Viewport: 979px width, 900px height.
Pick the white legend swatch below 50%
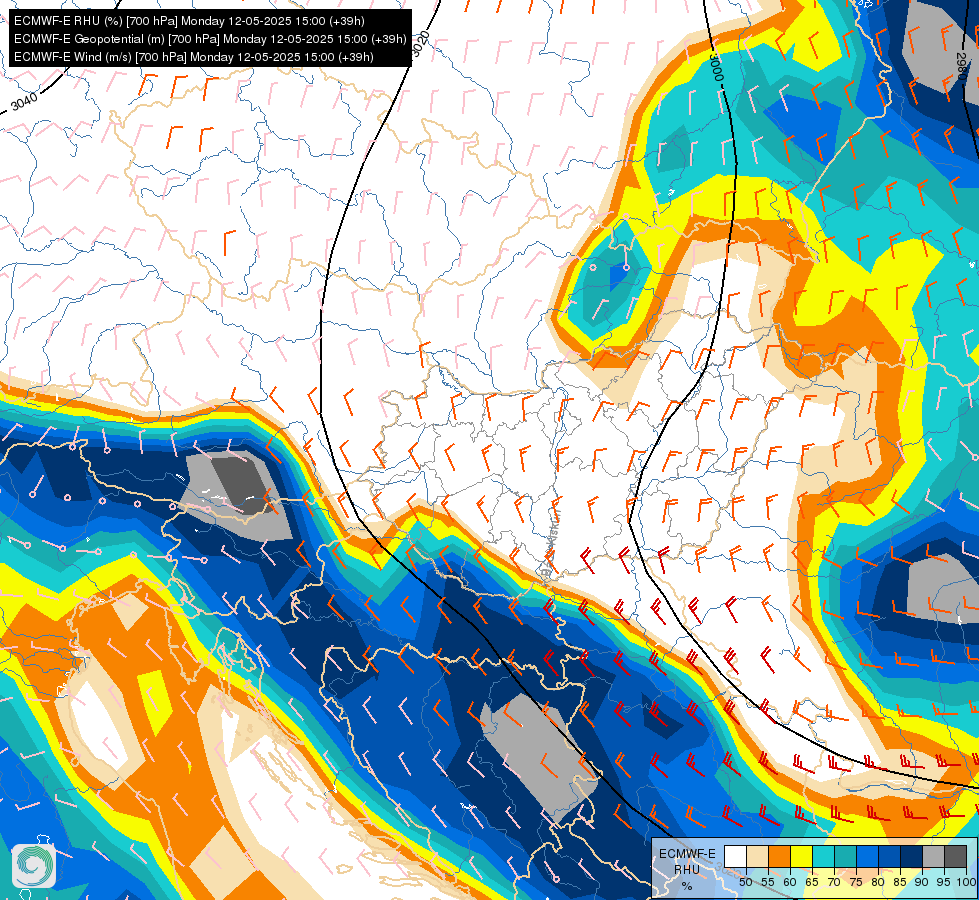[x=735, y=856]
